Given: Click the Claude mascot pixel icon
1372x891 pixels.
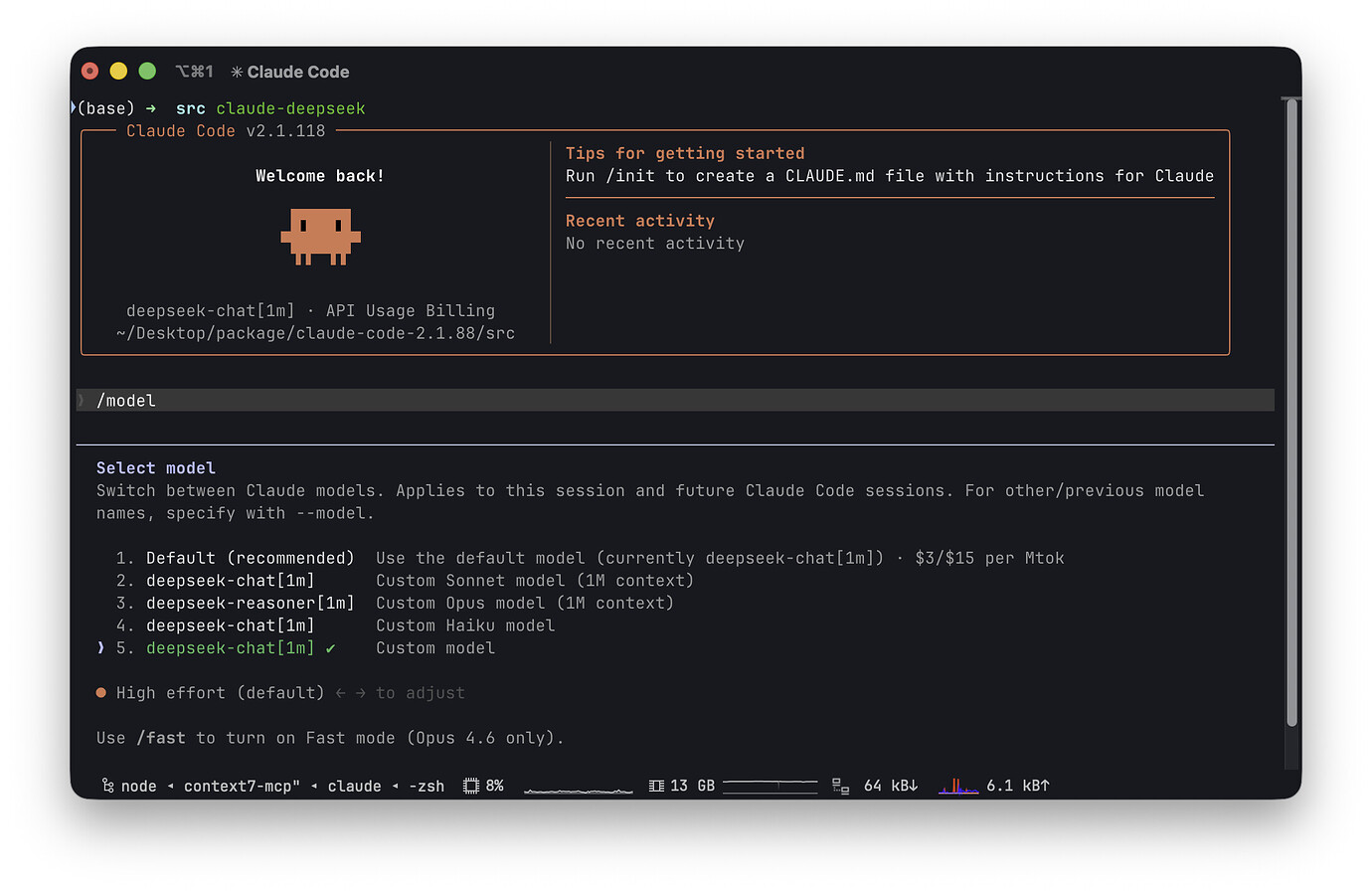Looking at the screenshot, I should point(320,237).
